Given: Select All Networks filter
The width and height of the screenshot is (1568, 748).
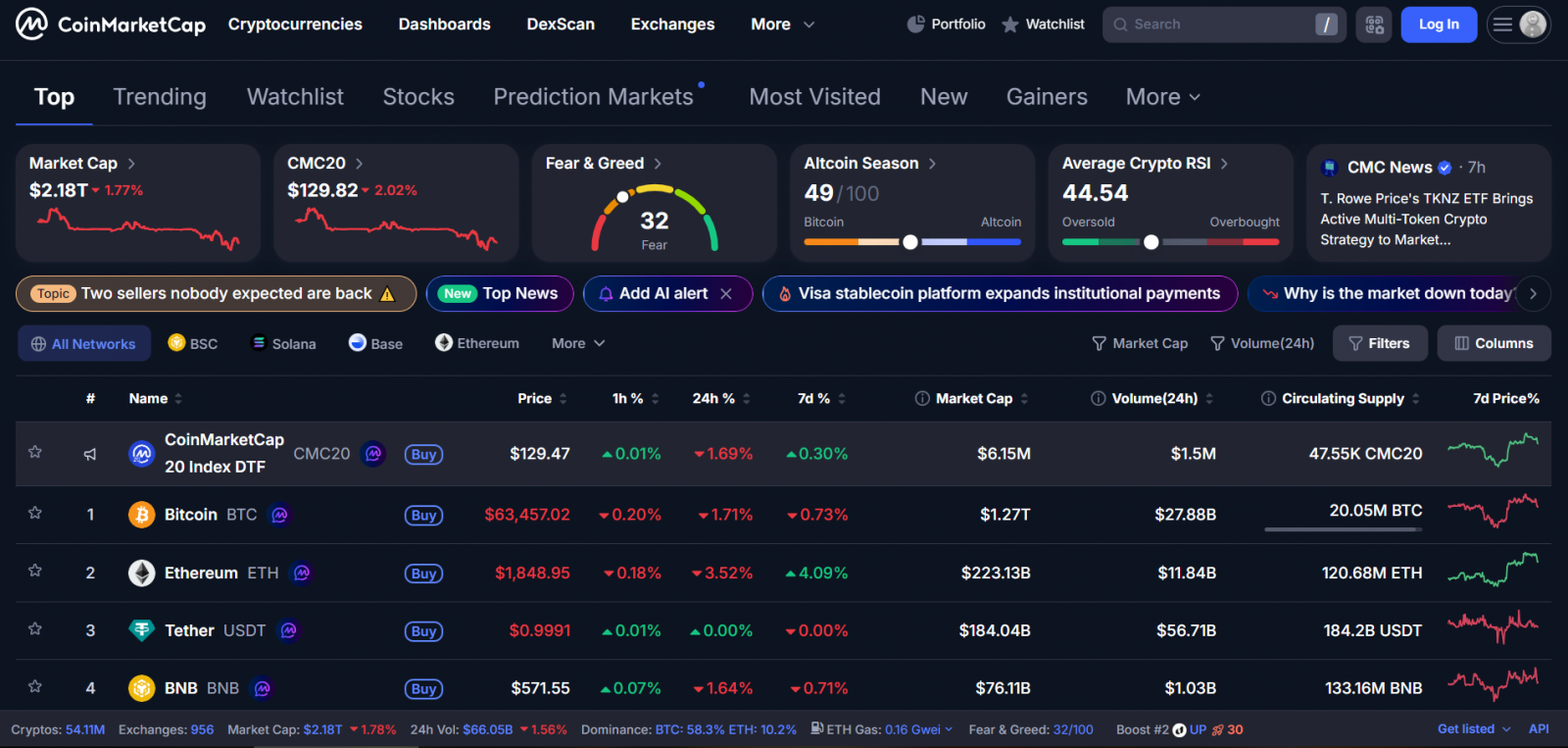Looking at the screenshot, I should (x=84, y=343).
